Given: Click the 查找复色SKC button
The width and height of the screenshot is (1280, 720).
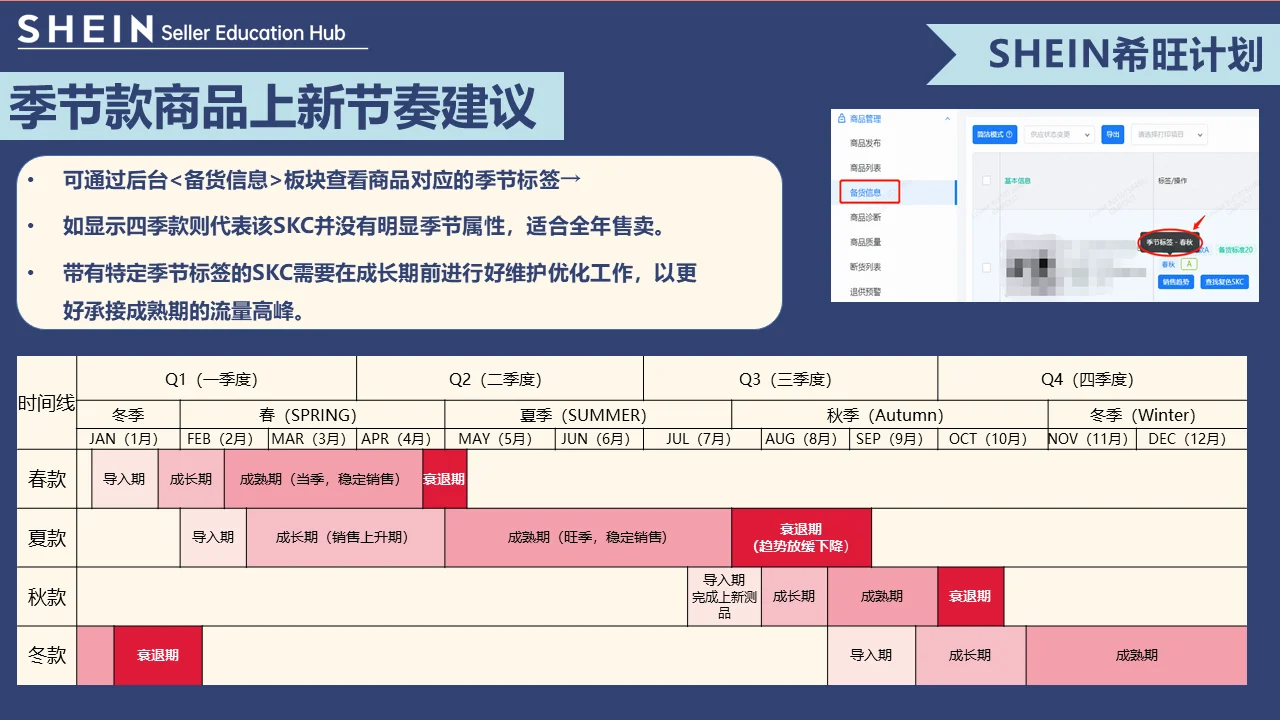Looking at the screenshot, I should [1223, 281].
